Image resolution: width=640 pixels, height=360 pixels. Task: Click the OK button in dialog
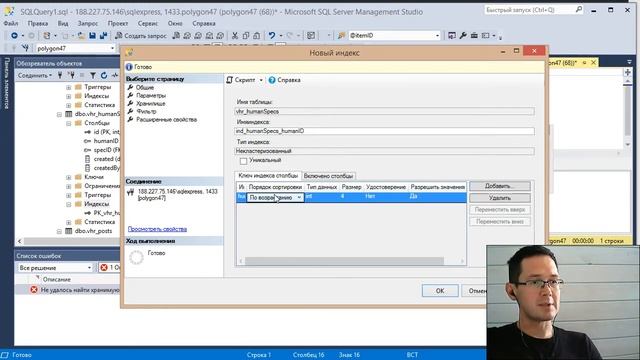tap(440, 291)
